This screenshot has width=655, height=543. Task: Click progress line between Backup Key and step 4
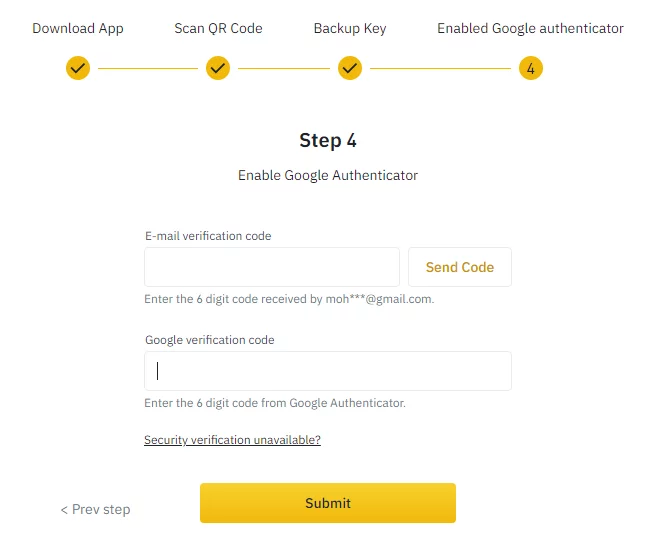tap(440, 69)
